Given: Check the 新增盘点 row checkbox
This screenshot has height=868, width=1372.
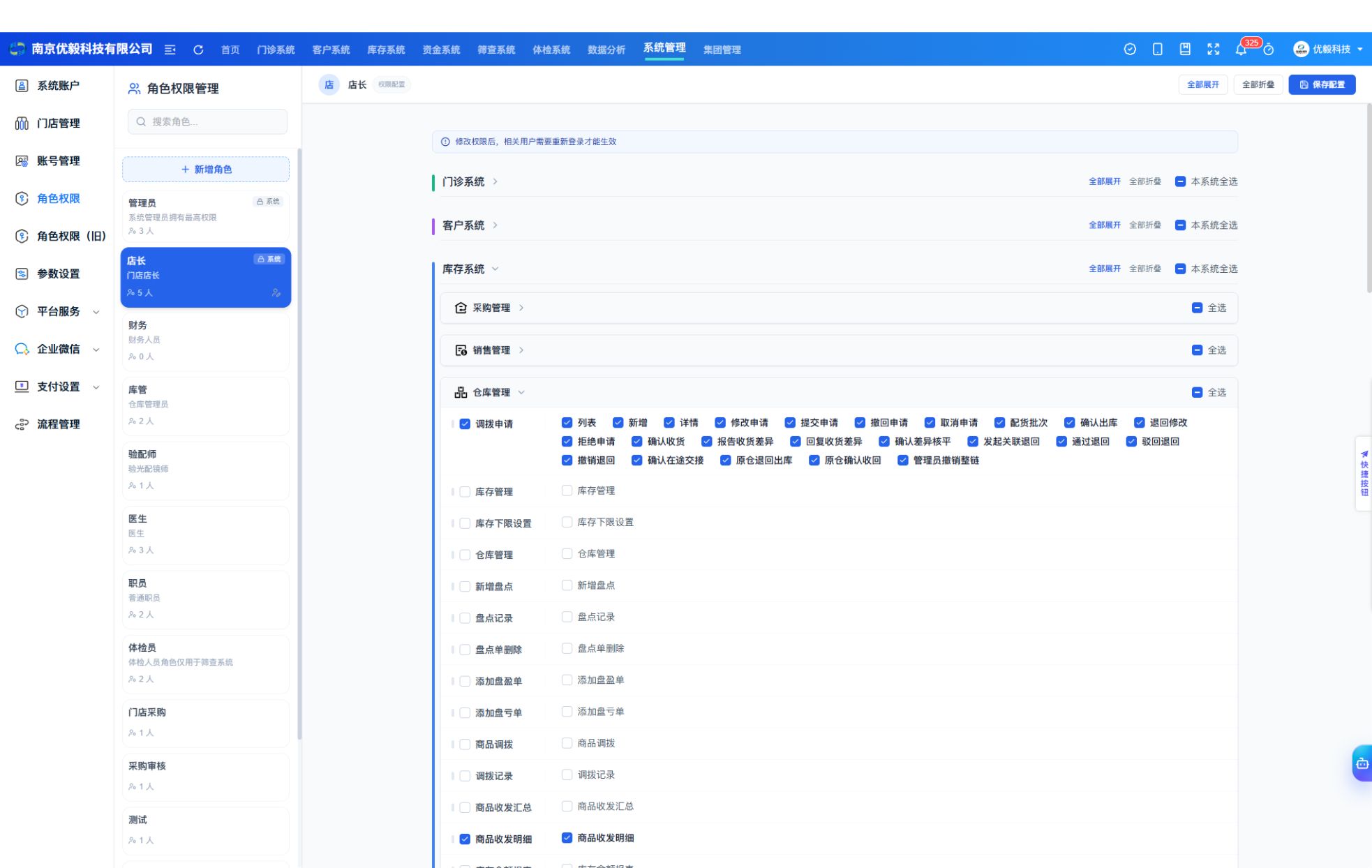Looking at the screenshot, I should click(465, 586).
